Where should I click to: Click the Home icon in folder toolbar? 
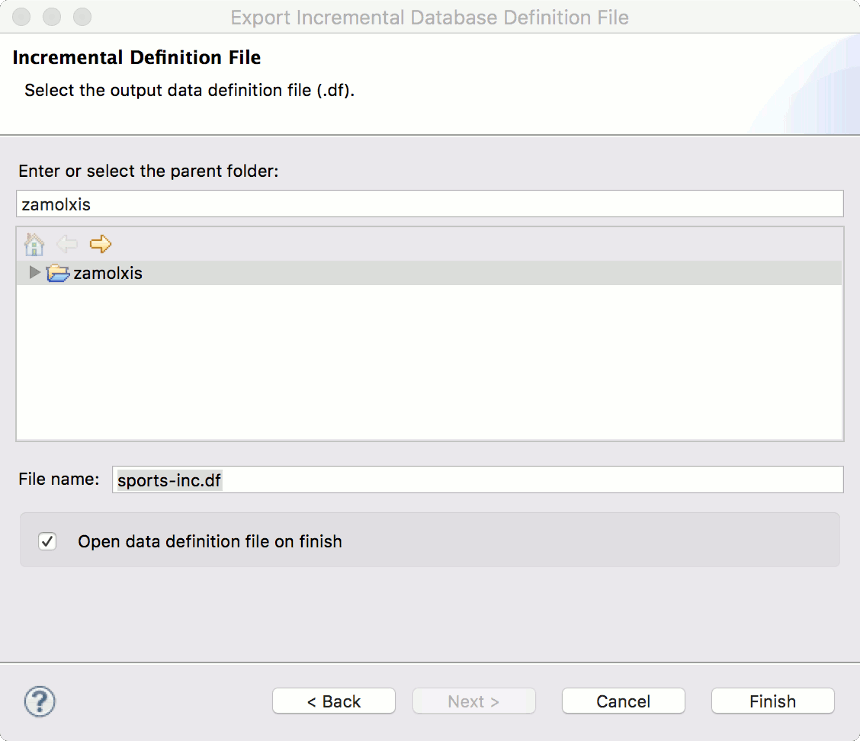[34, 244]
